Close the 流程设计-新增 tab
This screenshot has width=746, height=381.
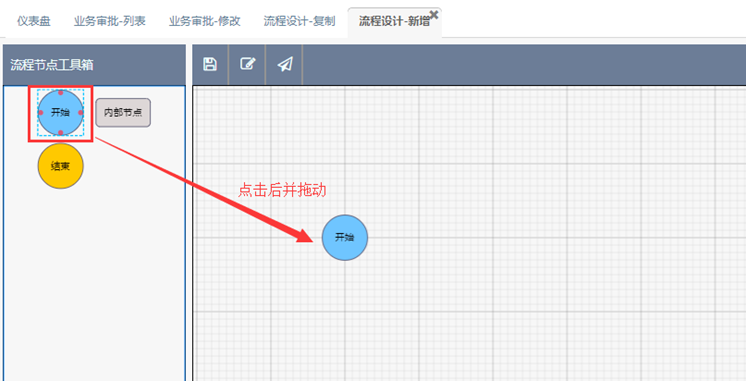(x=433, y=14)
